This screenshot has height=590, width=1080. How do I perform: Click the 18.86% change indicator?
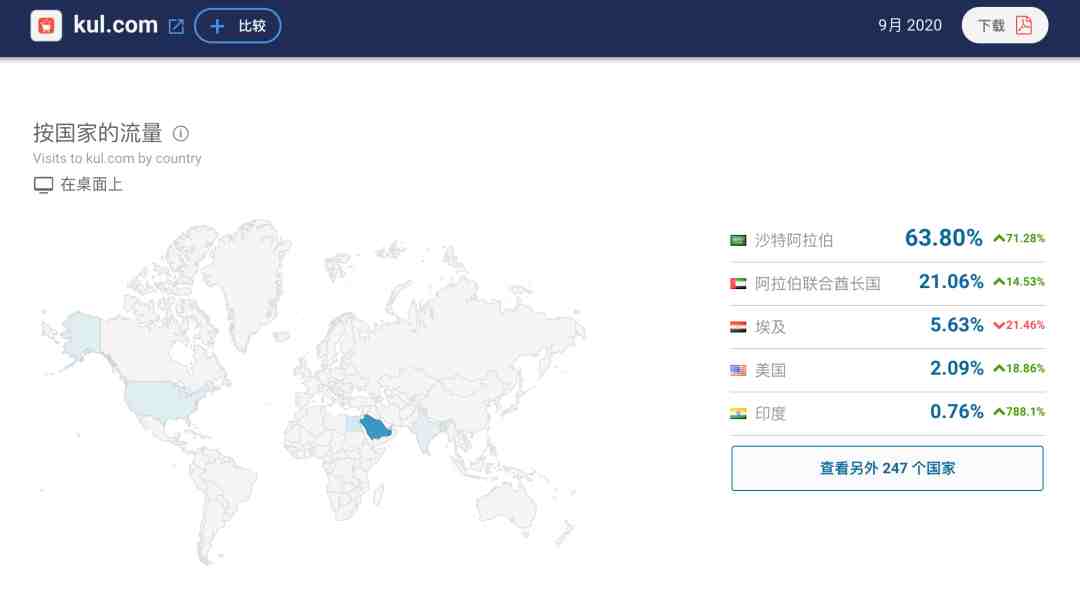click(x=1019, y=368)
